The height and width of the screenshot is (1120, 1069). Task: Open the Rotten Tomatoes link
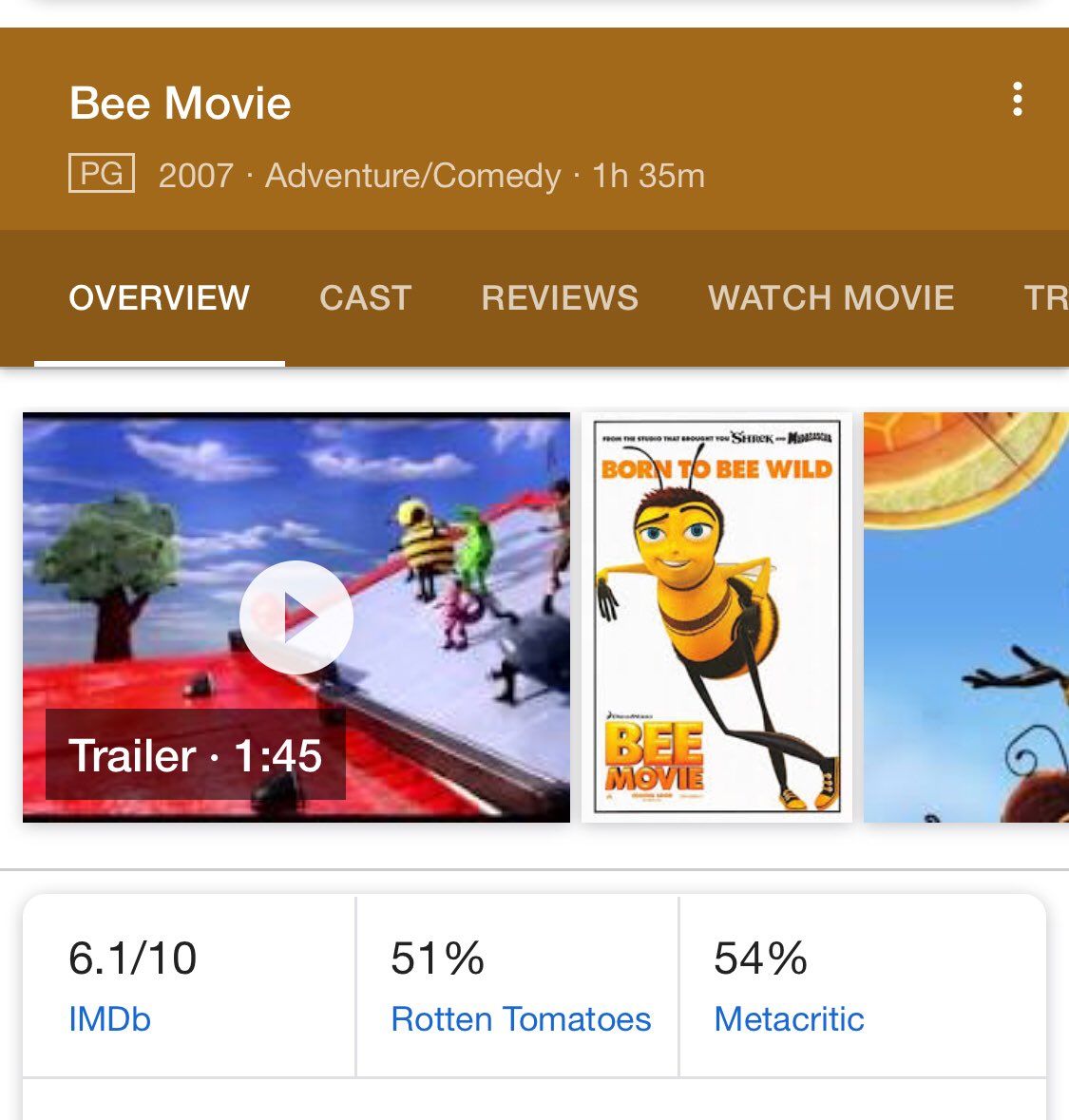coord(521,1018)
